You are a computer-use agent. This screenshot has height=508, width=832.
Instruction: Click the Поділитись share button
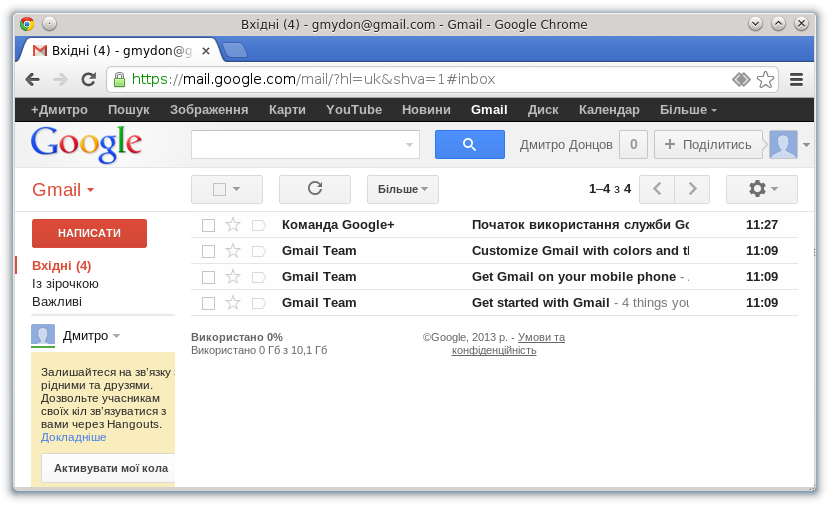tap(708, 144)
